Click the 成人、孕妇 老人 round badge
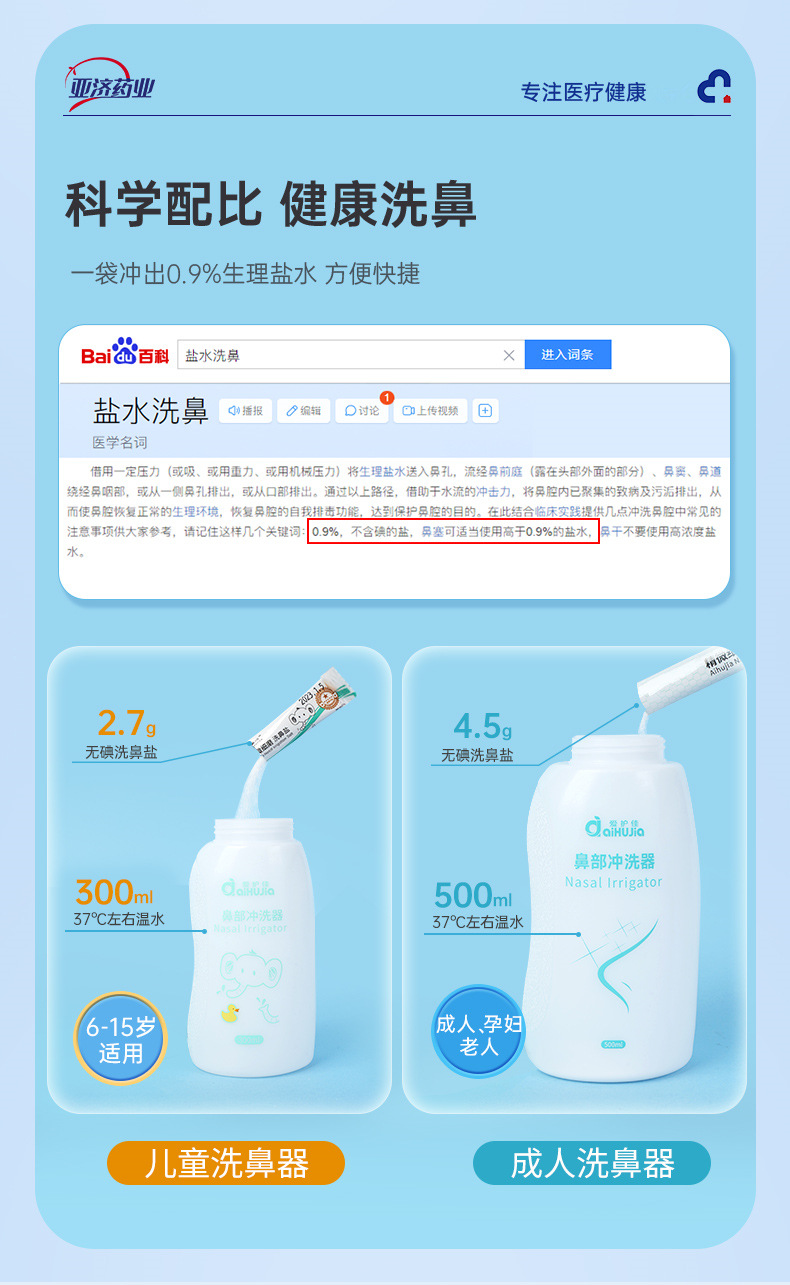The image size is (790, 1285). click(479, 1033)
